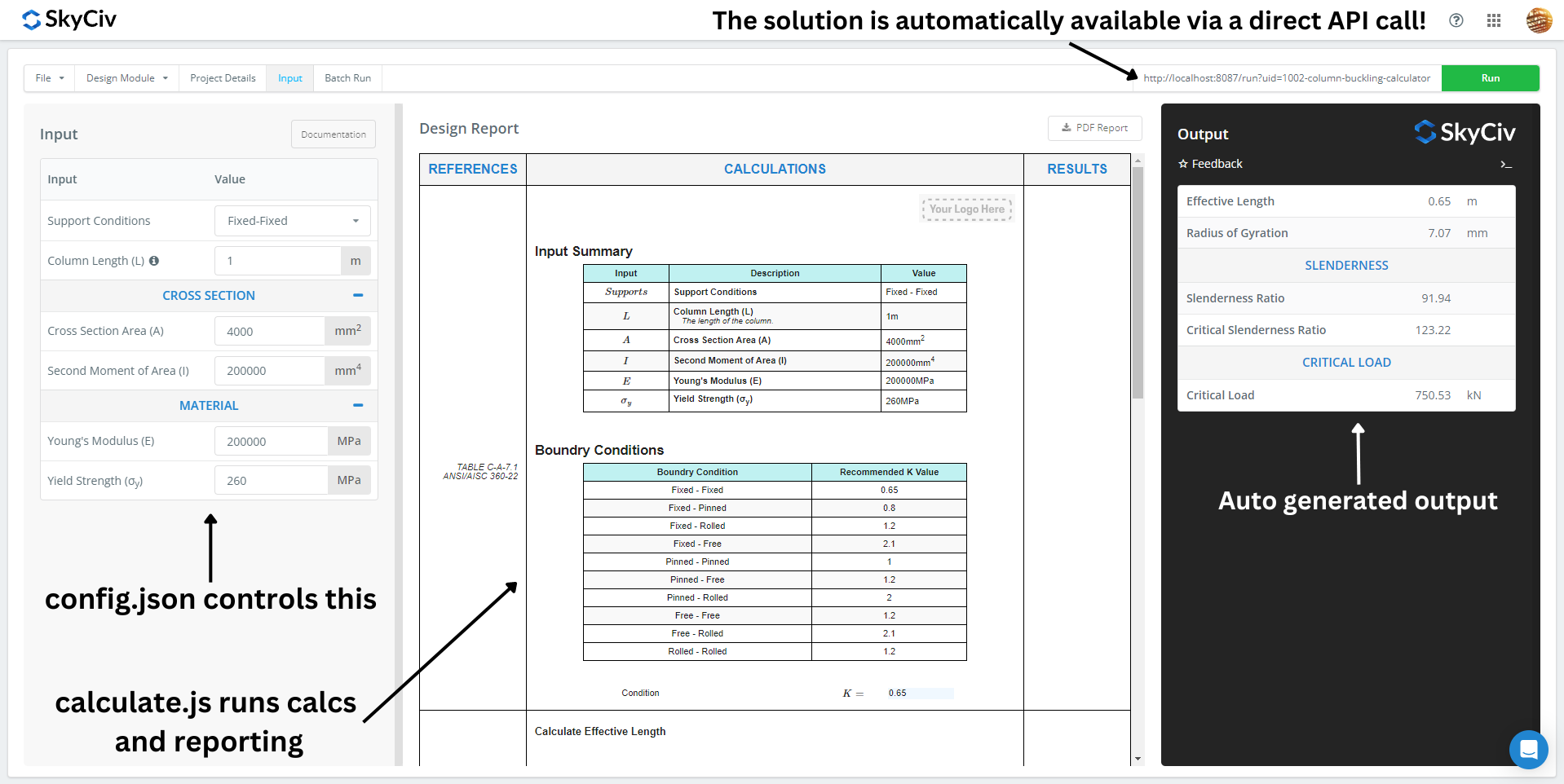Click the Cross Section Area input field
The height and width of the screenshot is (784, 1564).
click(270, 331)
